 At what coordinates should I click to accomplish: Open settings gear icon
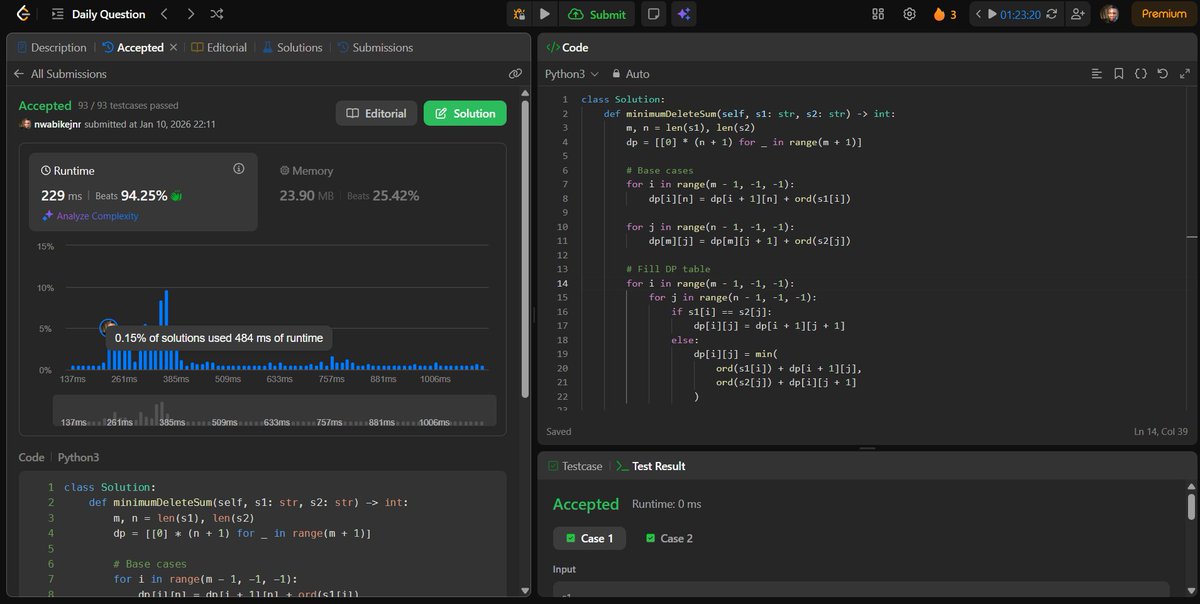coord(909,15)
